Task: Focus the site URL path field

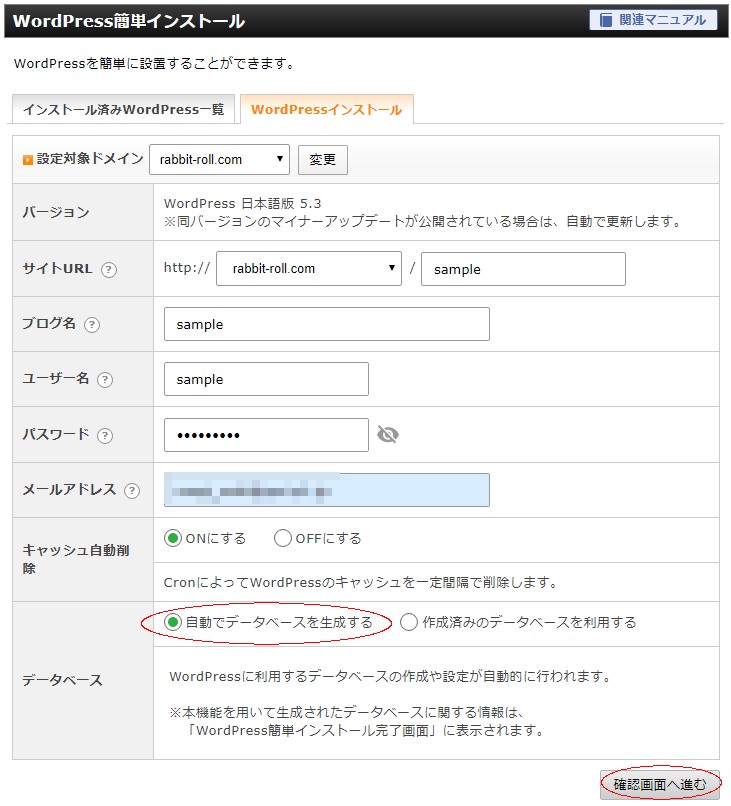Action: pos(523,269)
